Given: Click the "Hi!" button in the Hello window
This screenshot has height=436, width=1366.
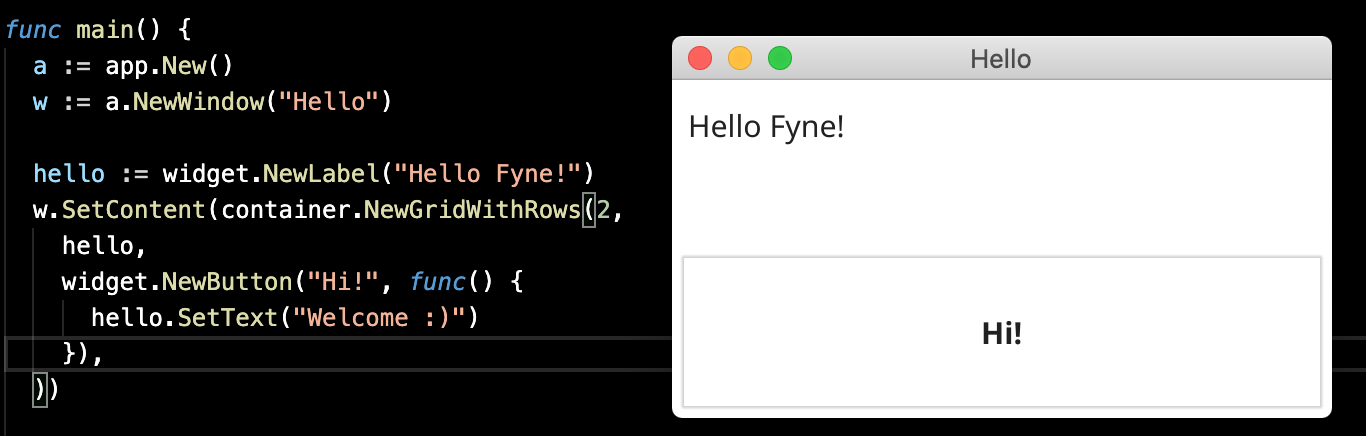Looking at the screenshot, I should [x=1001, y=332].
